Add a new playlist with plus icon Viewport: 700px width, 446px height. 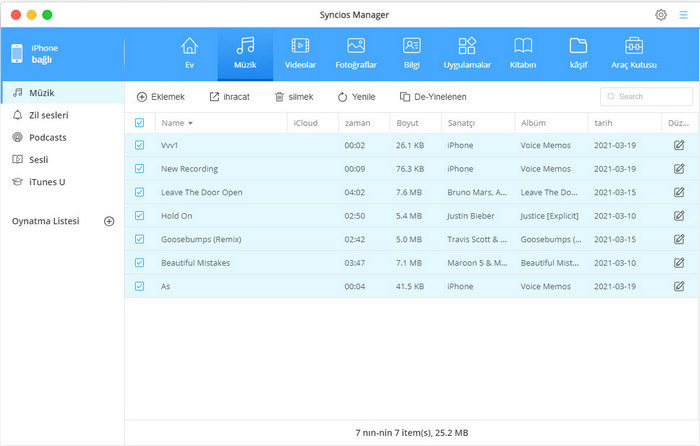click(x=109, y=221)
